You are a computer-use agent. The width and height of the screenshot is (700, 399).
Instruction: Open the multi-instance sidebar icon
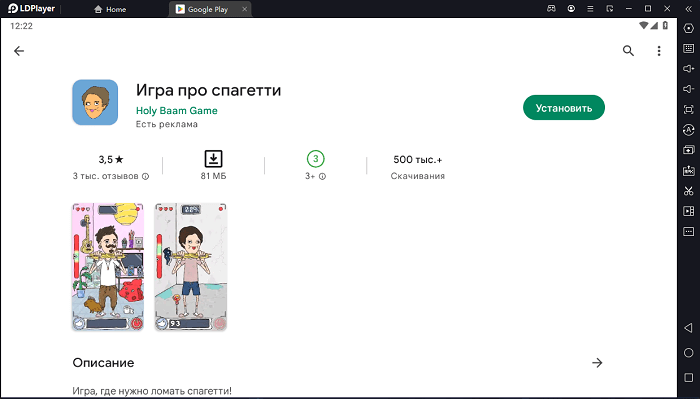click(x=688, y=150)
